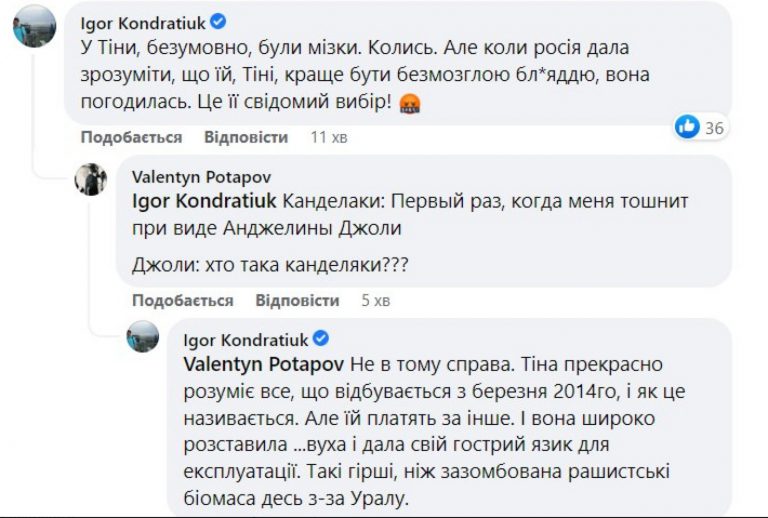768x518 pixels.
Task: Click Подобається under the top comment
Action: 131,137
